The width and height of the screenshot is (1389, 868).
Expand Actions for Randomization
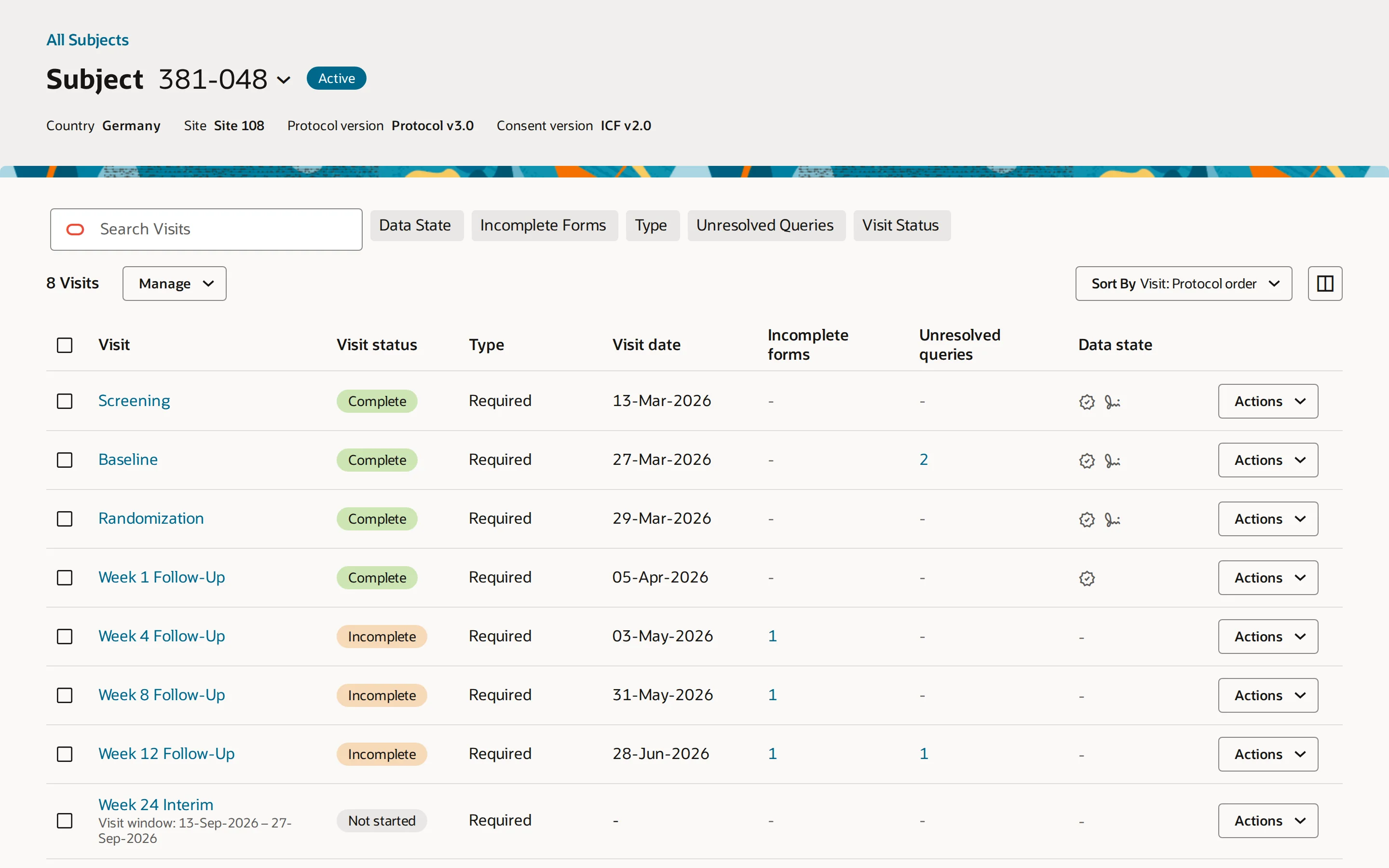[1268, 519]
